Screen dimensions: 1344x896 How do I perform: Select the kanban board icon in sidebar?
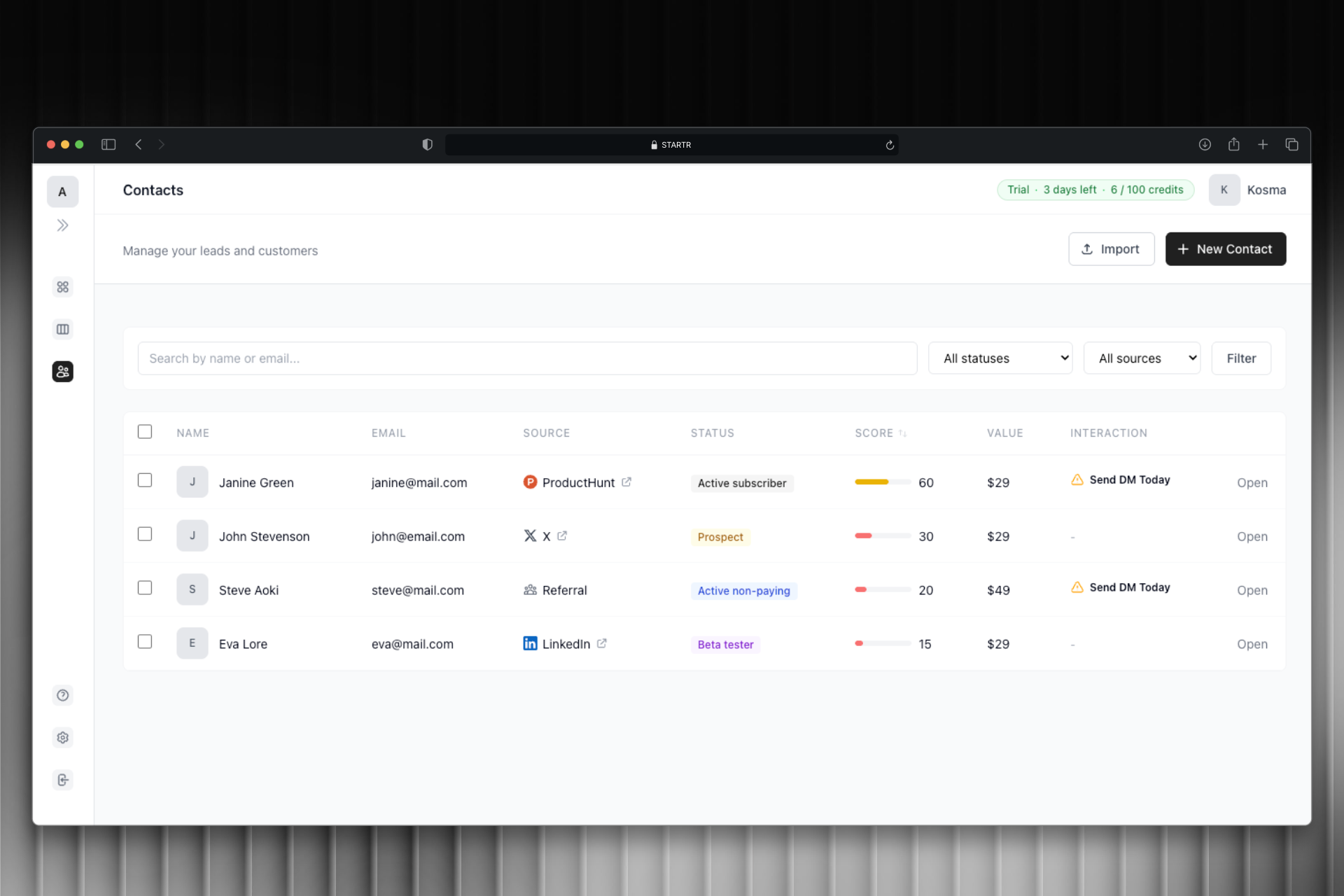[63, 329]
